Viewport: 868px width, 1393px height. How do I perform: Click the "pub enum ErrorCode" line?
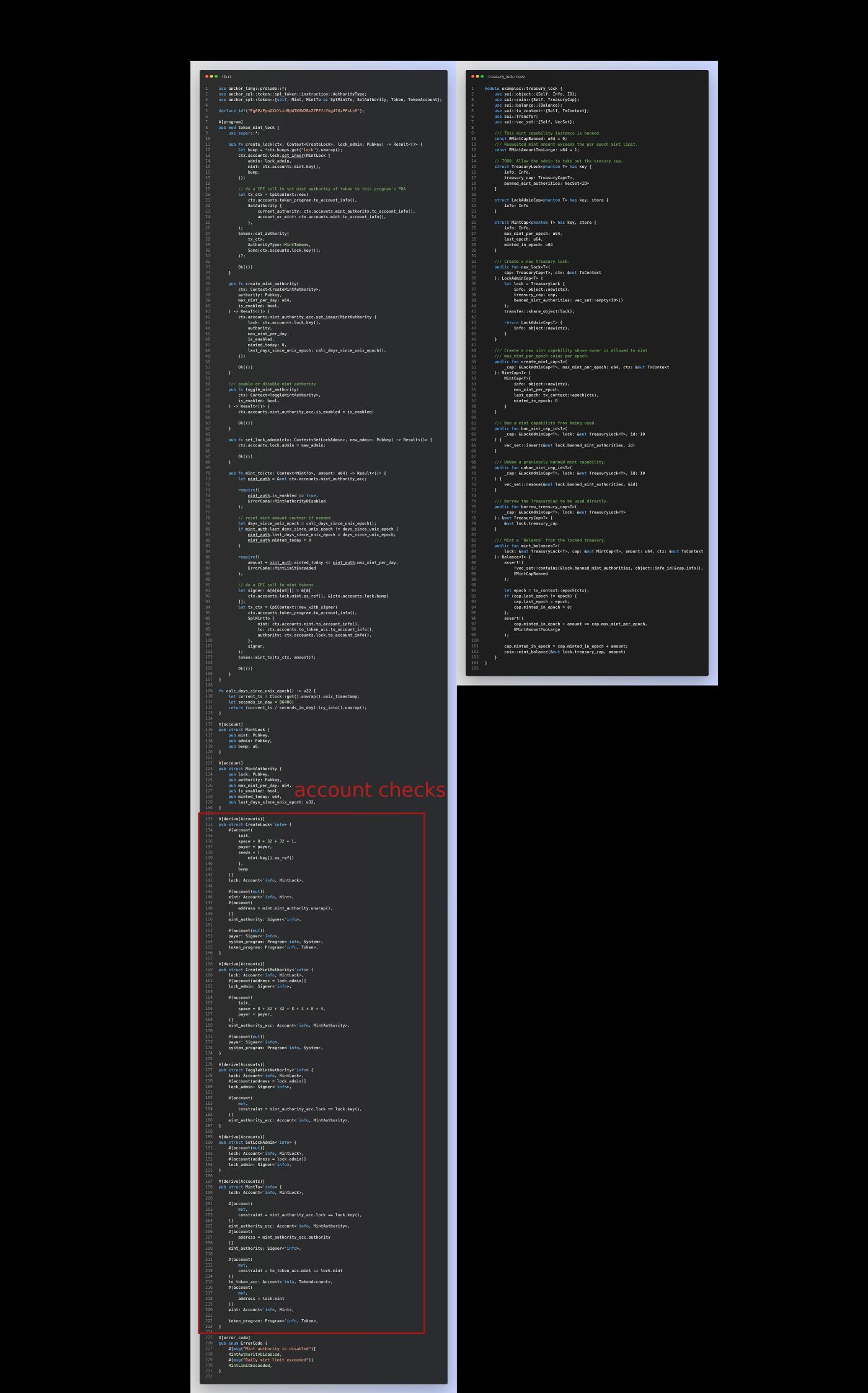243,1343
